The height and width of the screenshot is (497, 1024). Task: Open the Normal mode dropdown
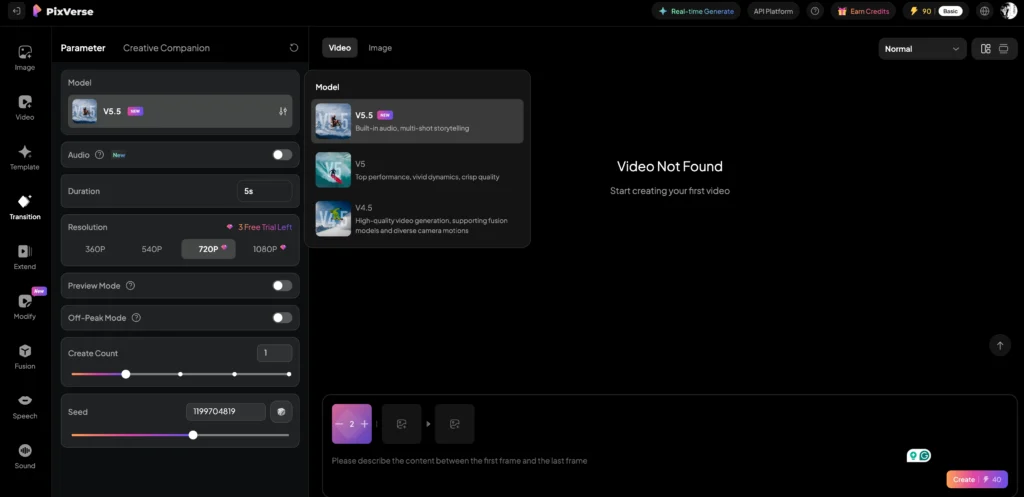coord(922,49)
